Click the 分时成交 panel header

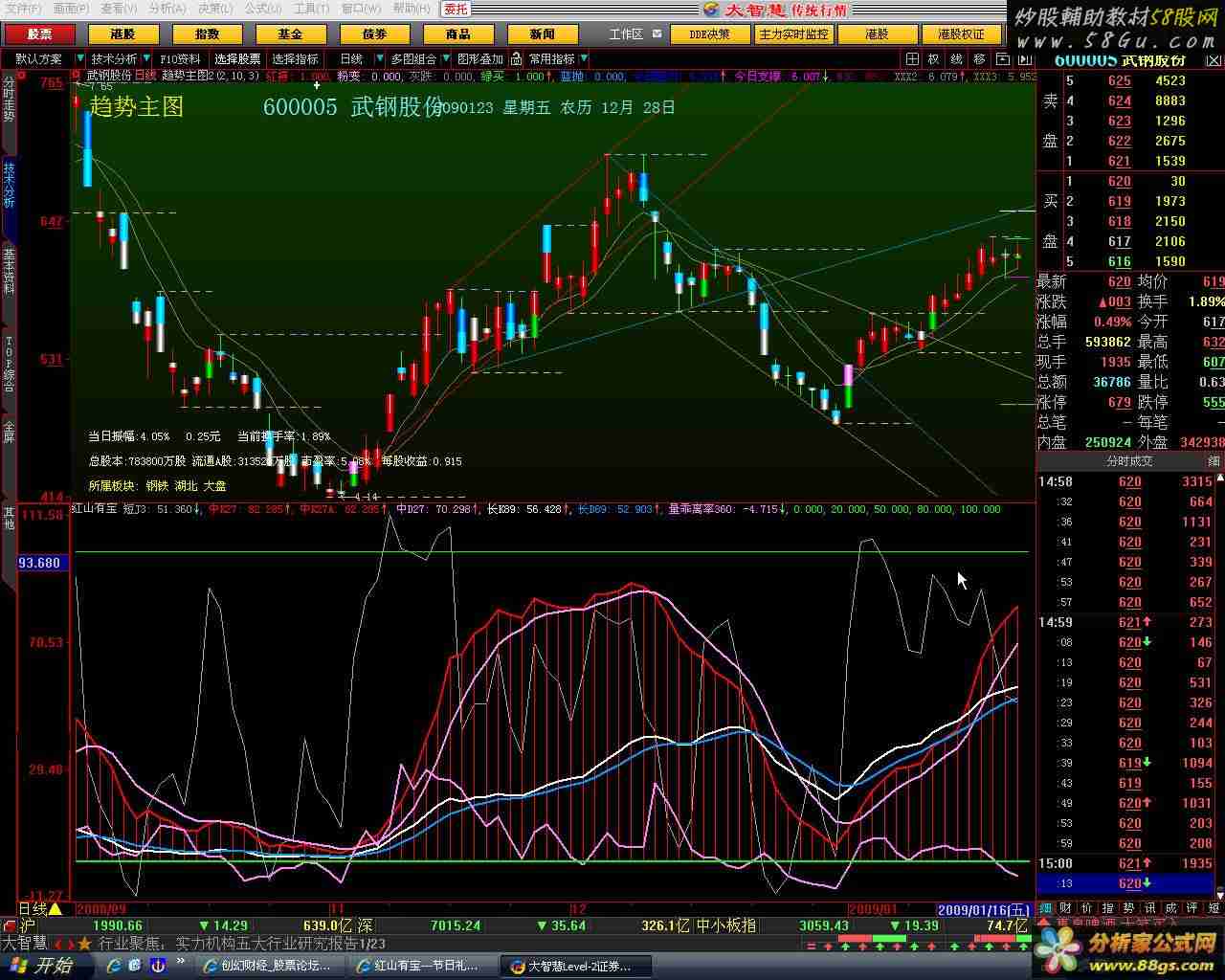1129,461
